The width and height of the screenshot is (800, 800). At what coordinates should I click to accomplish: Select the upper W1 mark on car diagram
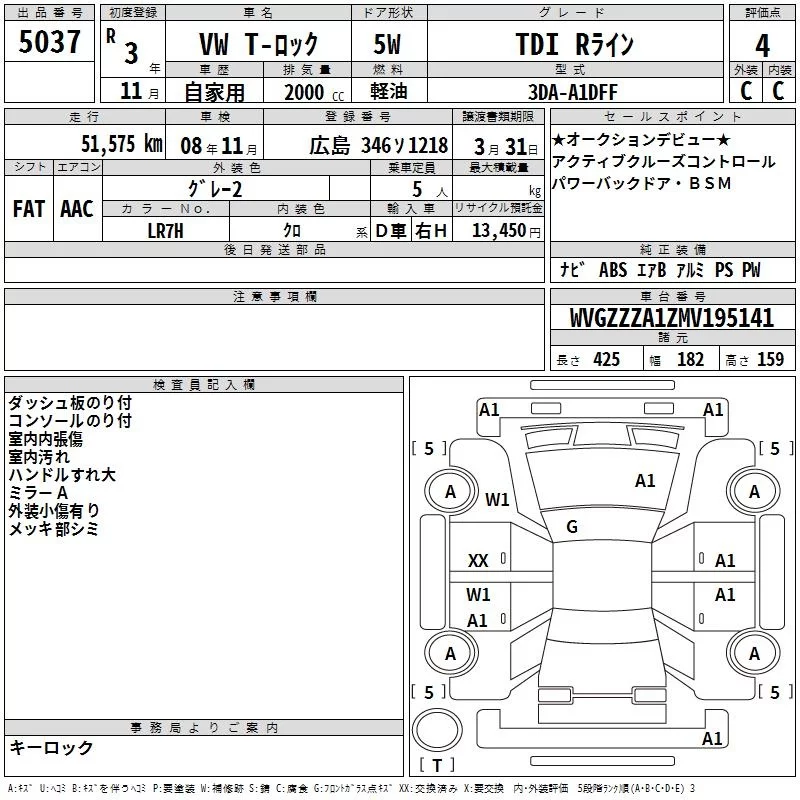click(497, 499)
